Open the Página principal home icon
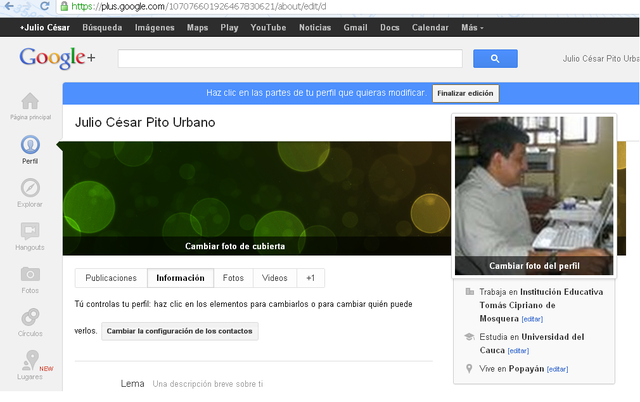 pyautogui.click(x=30, y=101)
